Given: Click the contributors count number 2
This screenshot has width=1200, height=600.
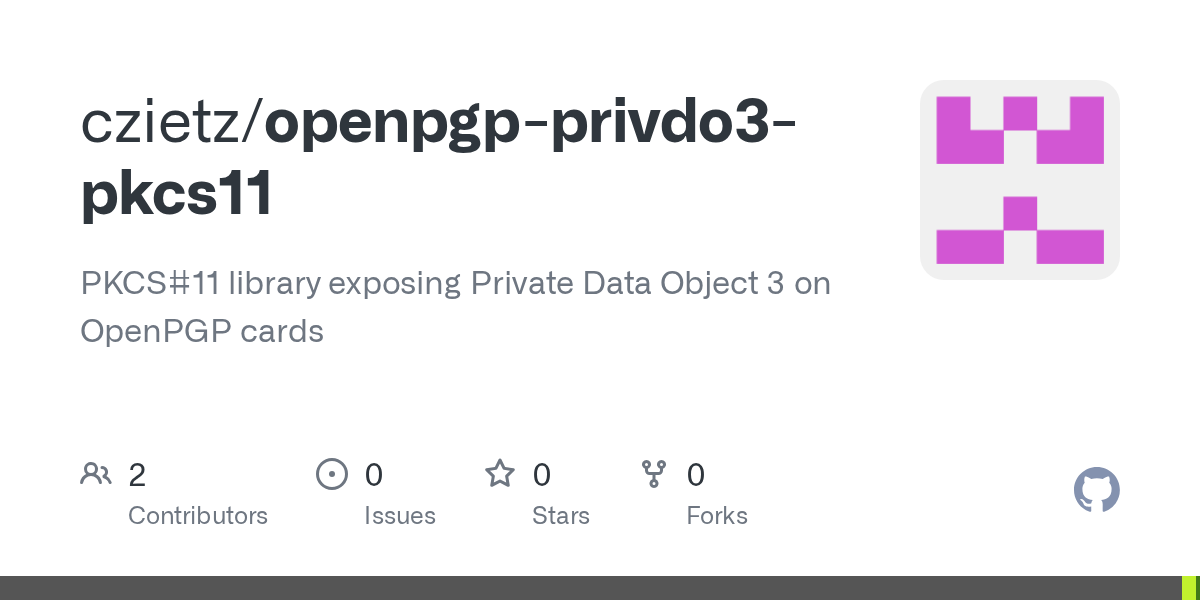Looking at the screenshot, I should click(x=137, y=475).
